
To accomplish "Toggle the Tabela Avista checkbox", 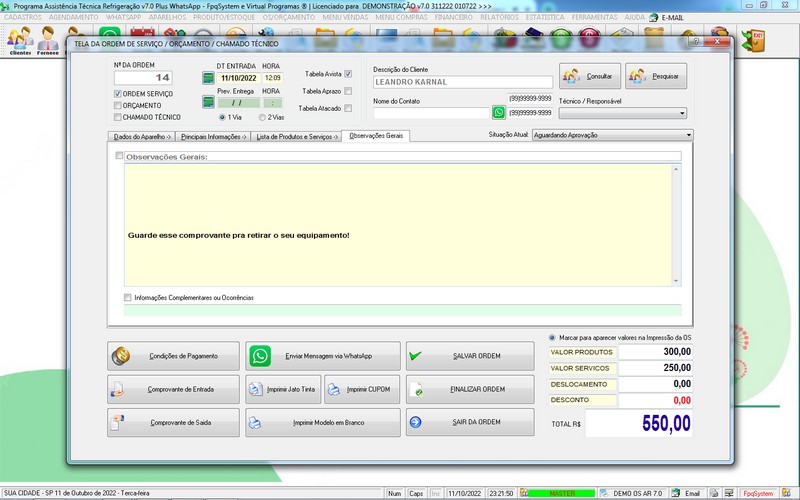I will tap(348, 74).
